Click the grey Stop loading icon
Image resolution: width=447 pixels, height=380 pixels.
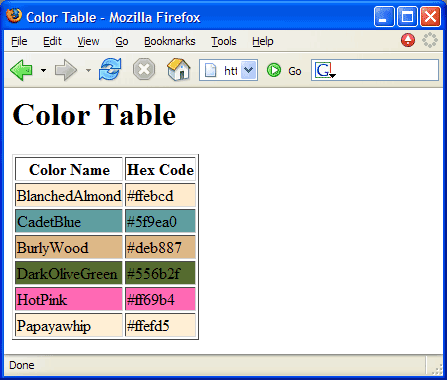pyautogui.click(x=144, y=70)
